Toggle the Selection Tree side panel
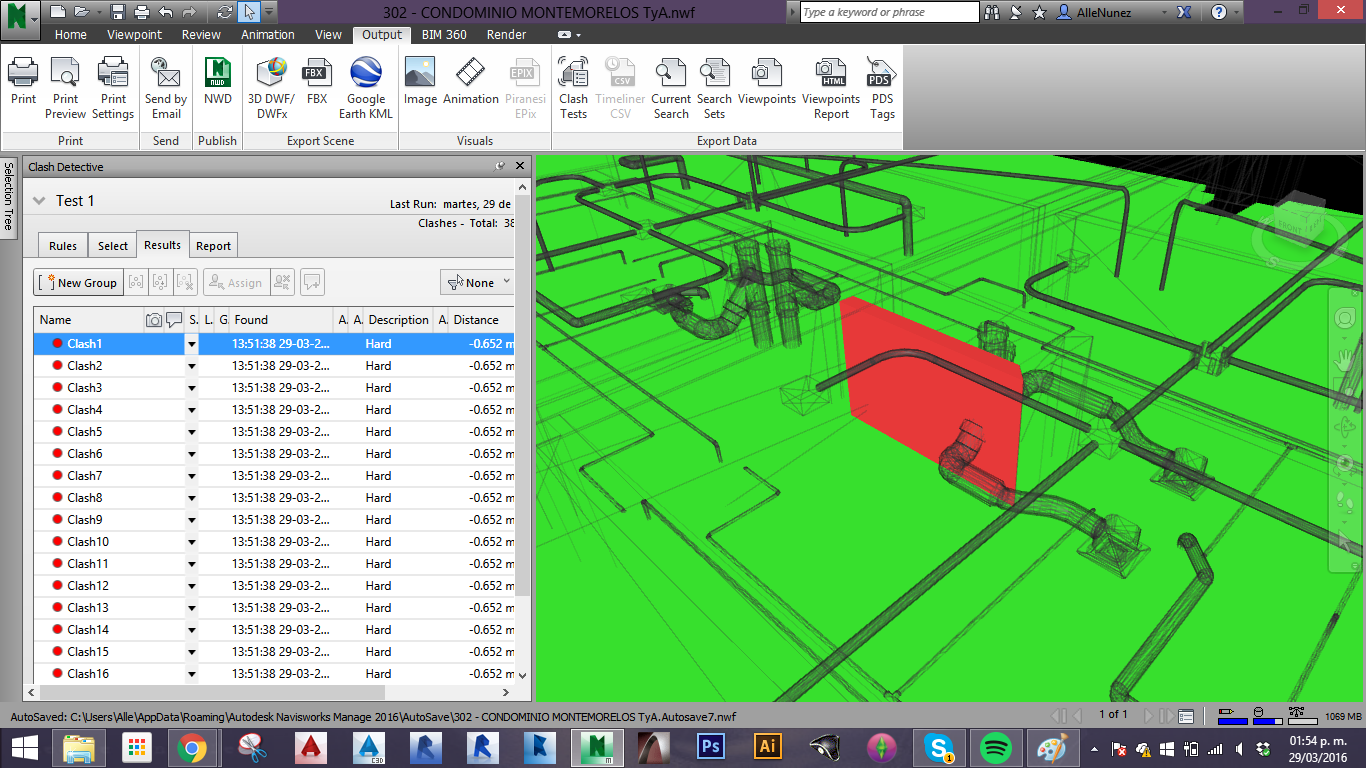This screenshot has height=768, width=1366. point(9,196)
